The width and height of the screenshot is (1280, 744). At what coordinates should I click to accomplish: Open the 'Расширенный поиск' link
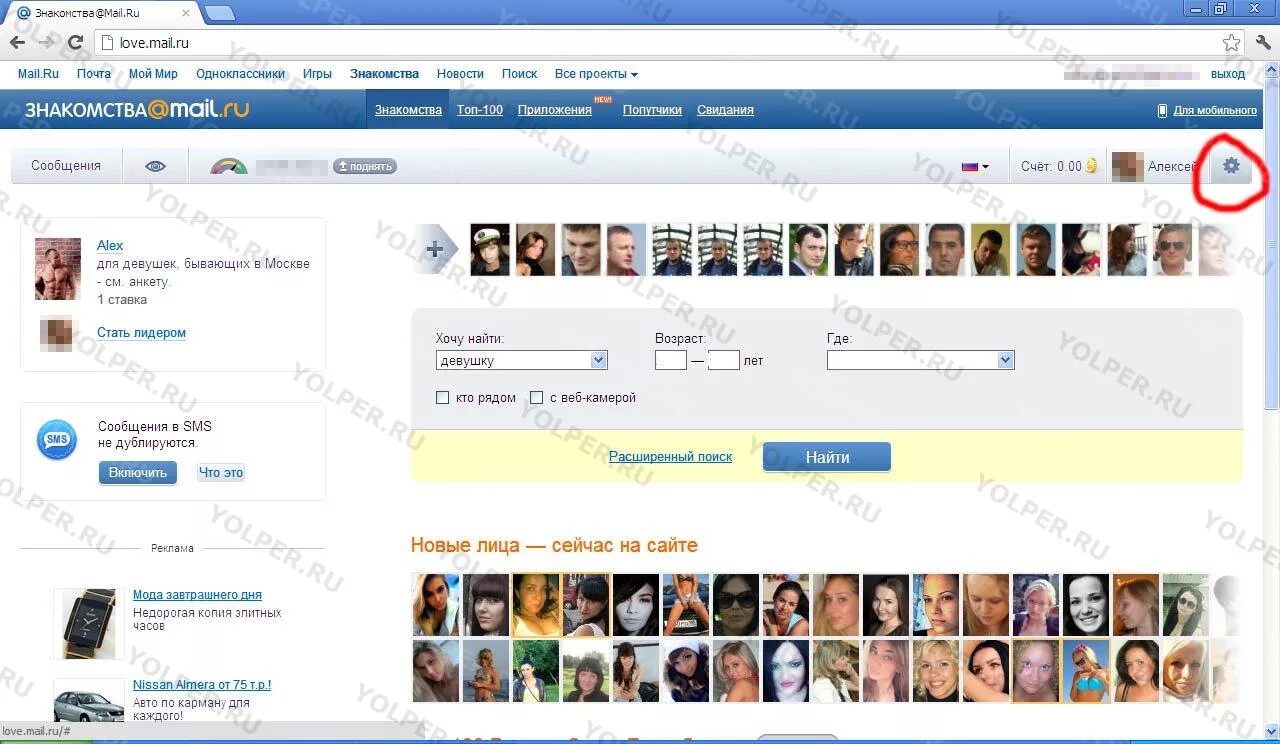coord(670,456)
